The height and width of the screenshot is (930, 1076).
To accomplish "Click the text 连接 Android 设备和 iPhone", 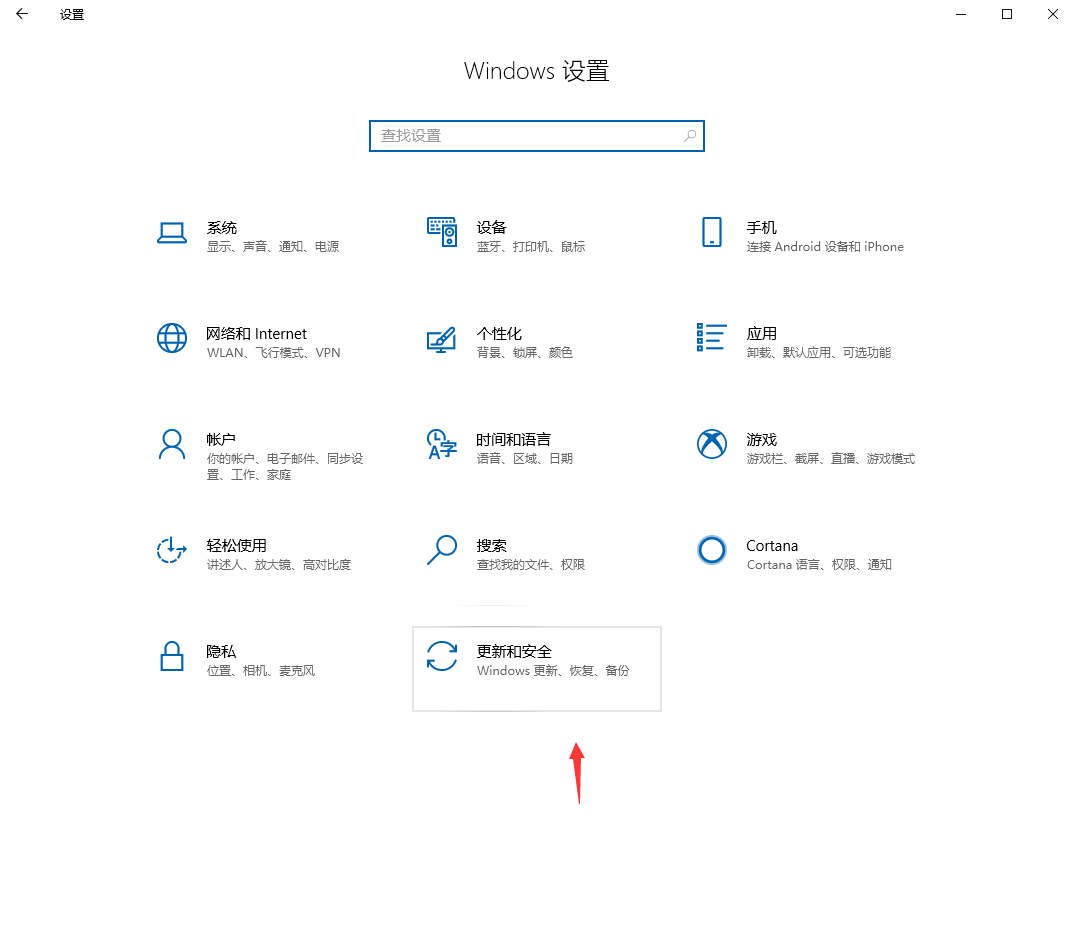I will click(826, 246).
